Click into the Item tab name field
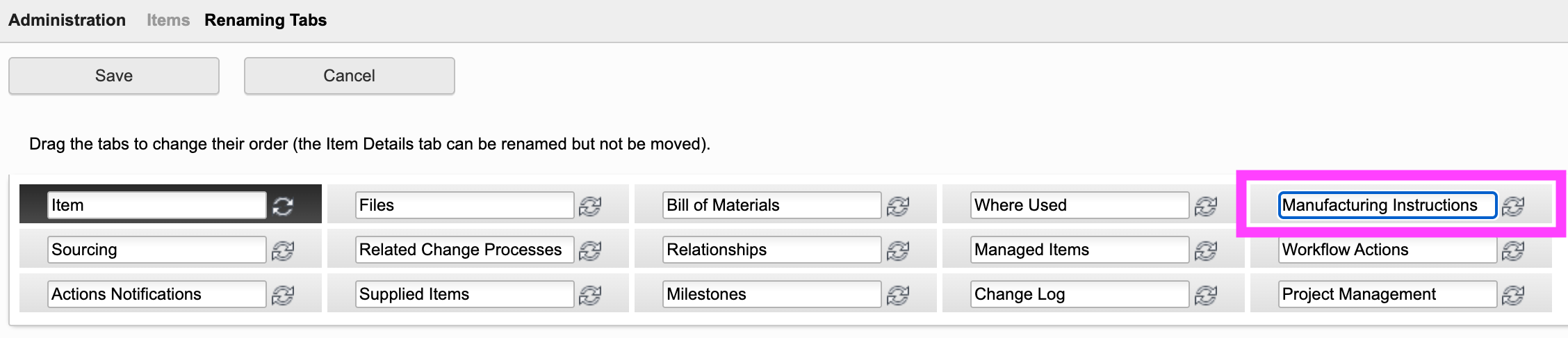Viewport: 1568px width, 338px height. click(157, 205)
